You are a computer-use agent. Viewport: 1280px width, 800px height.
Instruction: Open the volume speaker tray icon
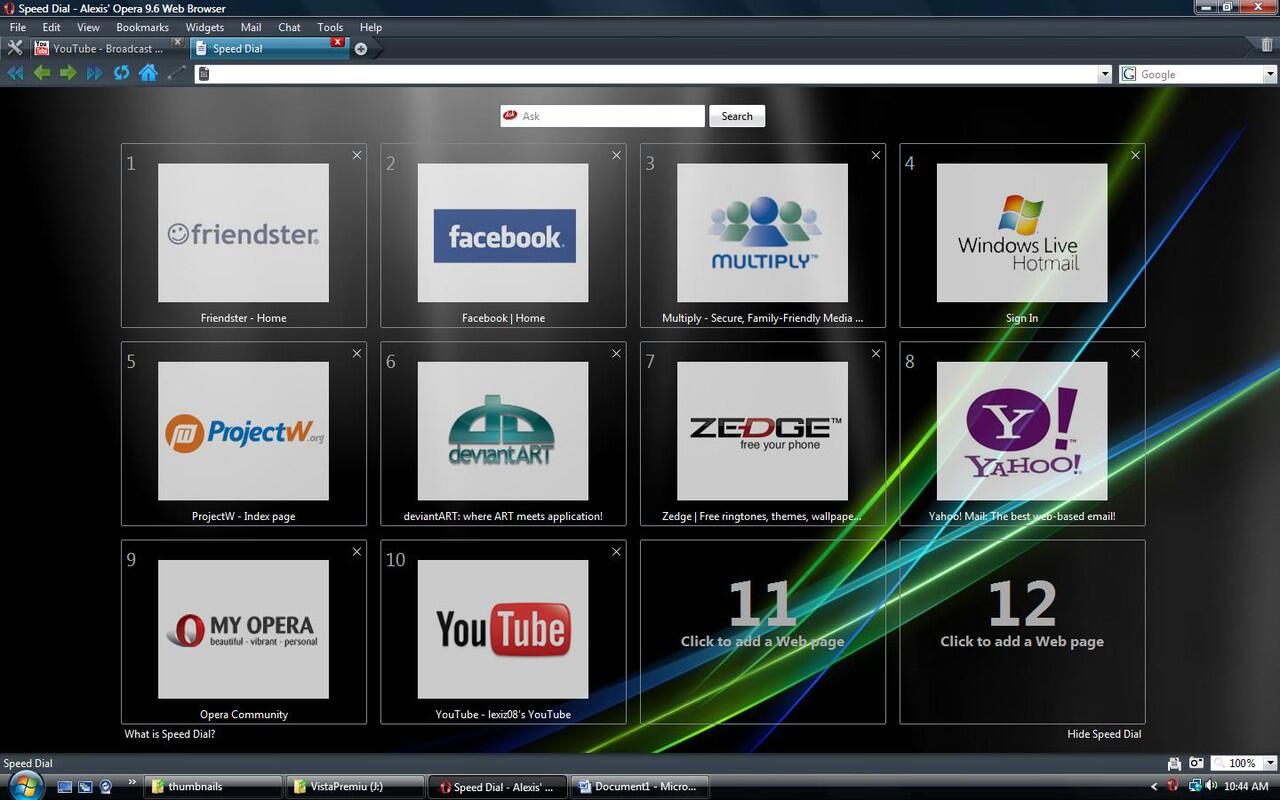1211,786
